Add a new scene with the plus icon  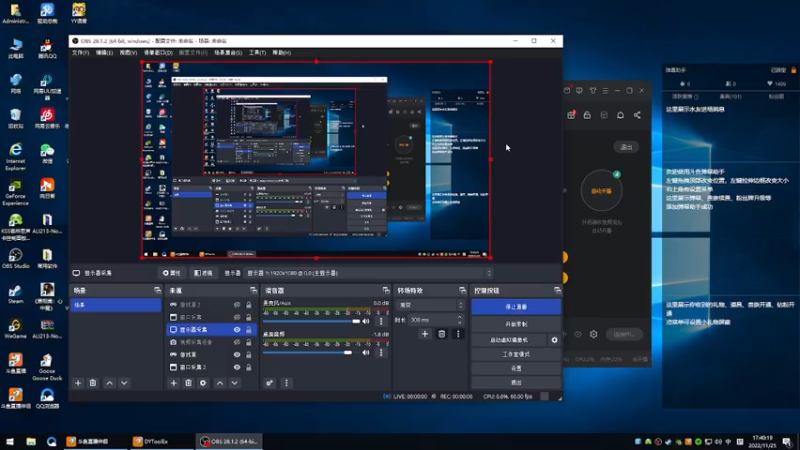[x=78, y=383]
